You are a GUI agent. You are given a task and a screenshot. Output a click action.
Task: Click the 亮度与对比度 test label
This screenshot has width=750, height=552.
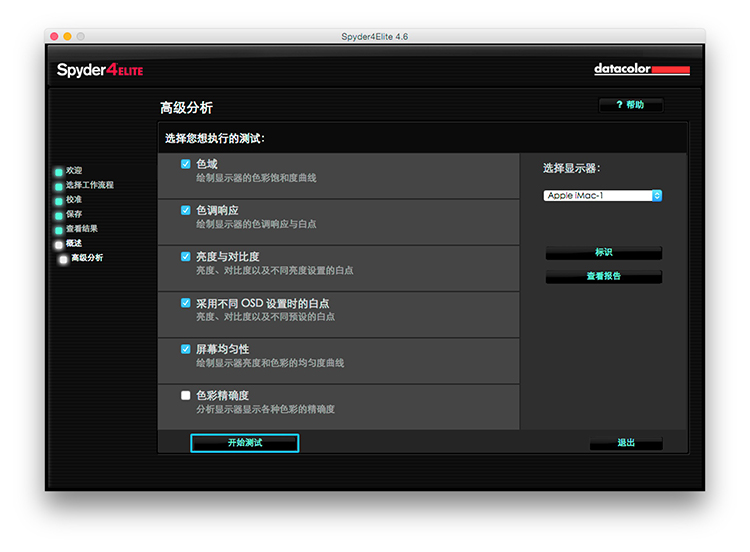[x=228, y=257]
